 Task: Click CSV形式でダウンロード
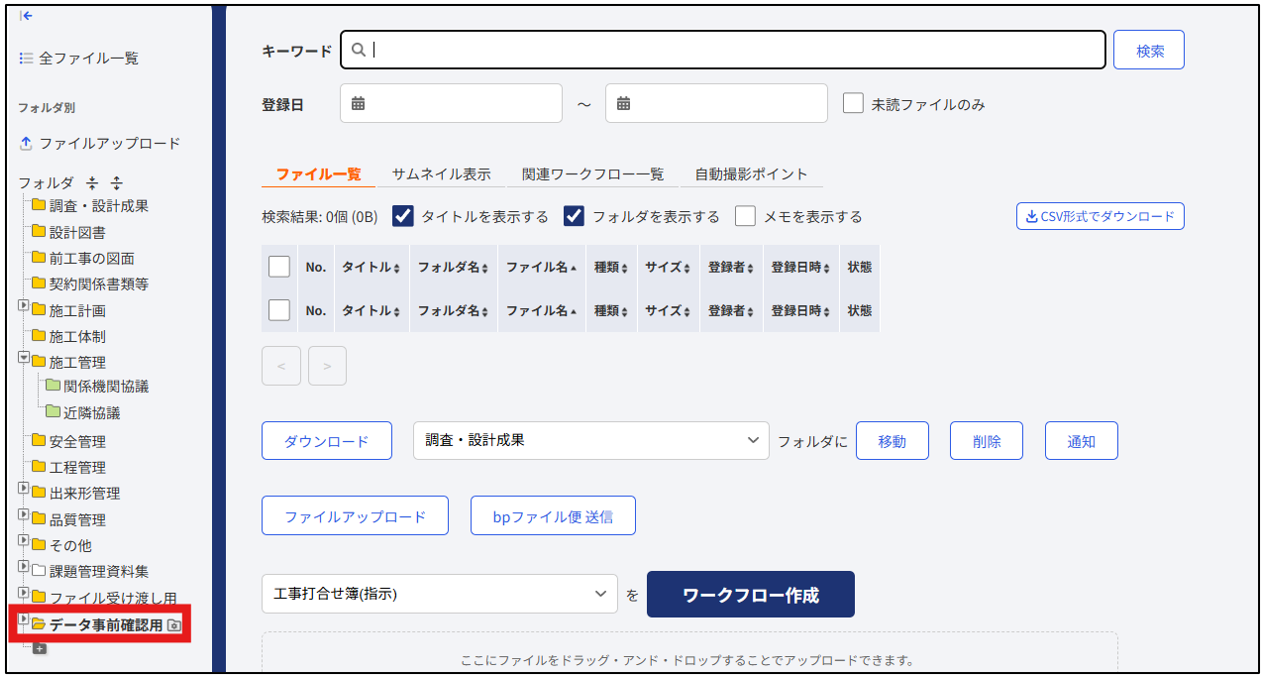point(1100,216)
